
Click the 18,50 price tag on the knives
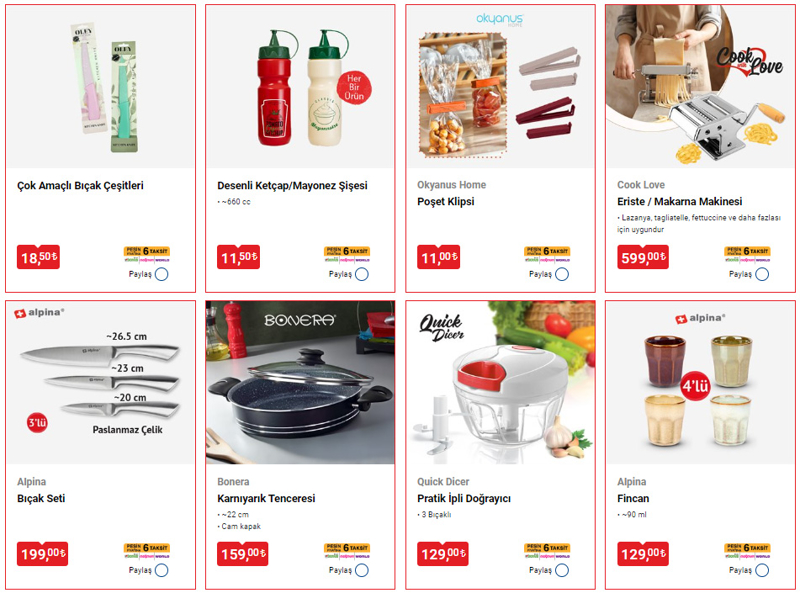click(x=38, y=257)
